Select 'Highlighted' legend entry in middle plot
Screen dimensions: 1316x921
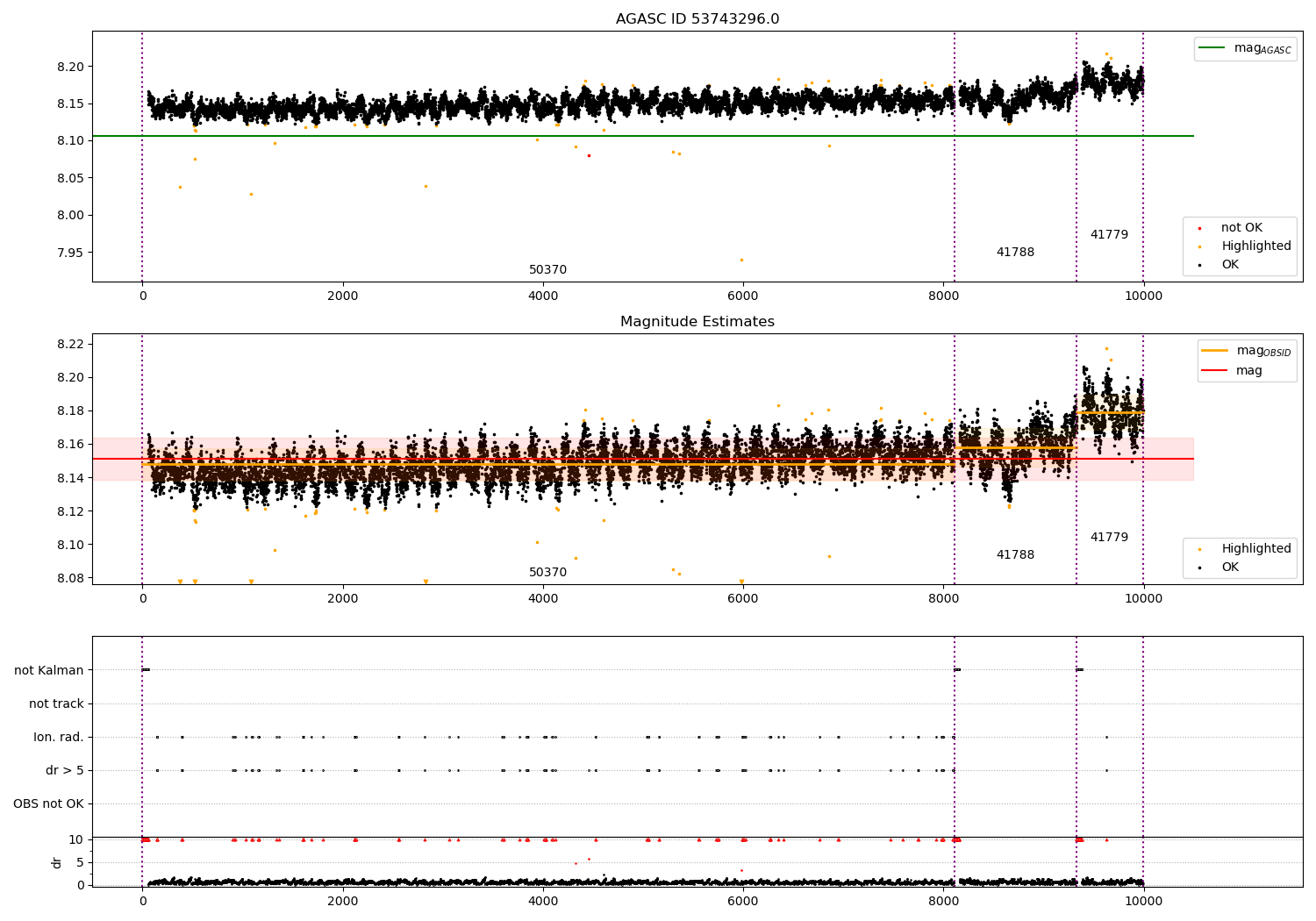1256,549
